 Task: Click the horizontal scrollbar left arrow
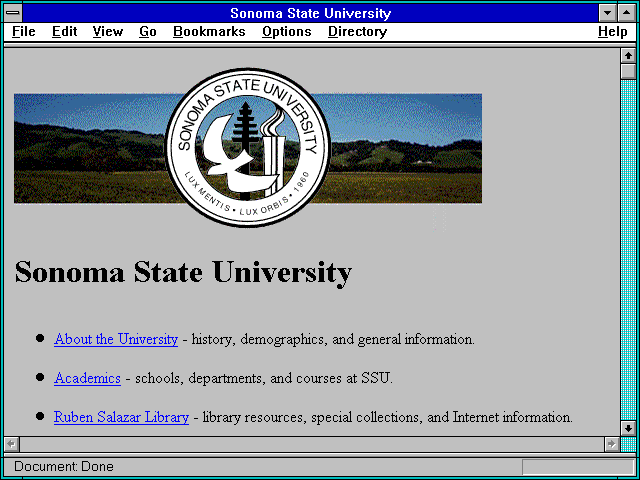[x=11, y=444]
